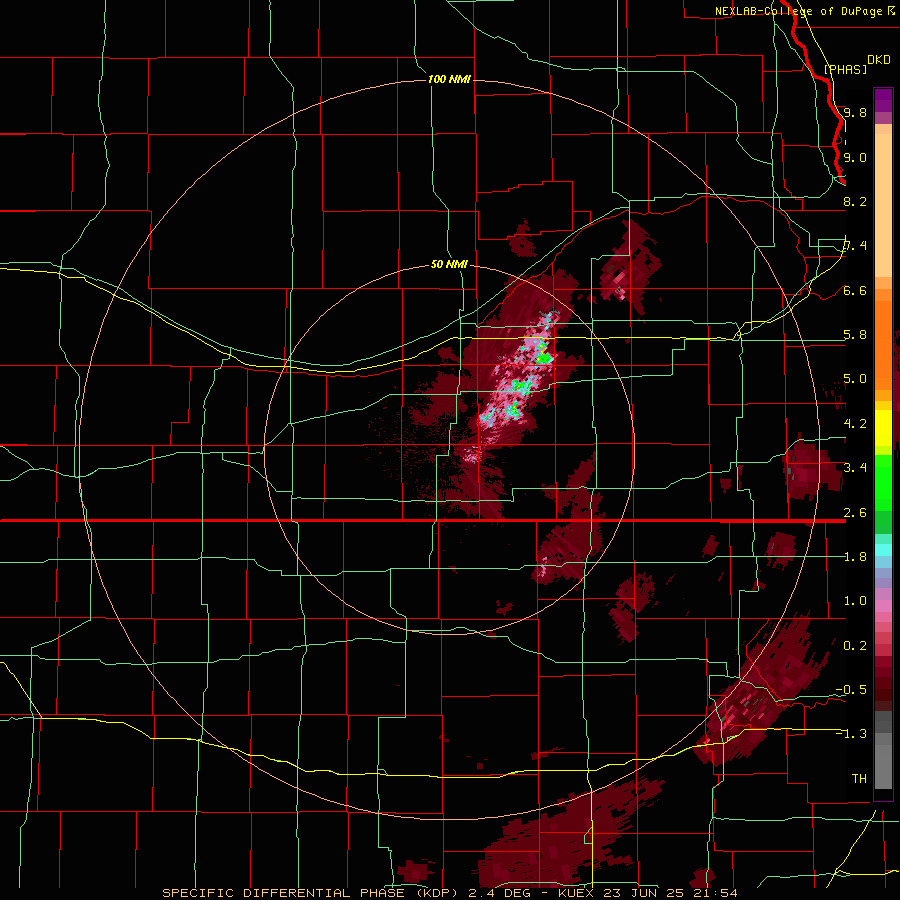The height and width of the screenshot is (900, 900).
Task: Pick the orange segment of the color bar
Action: click(883, 344)
